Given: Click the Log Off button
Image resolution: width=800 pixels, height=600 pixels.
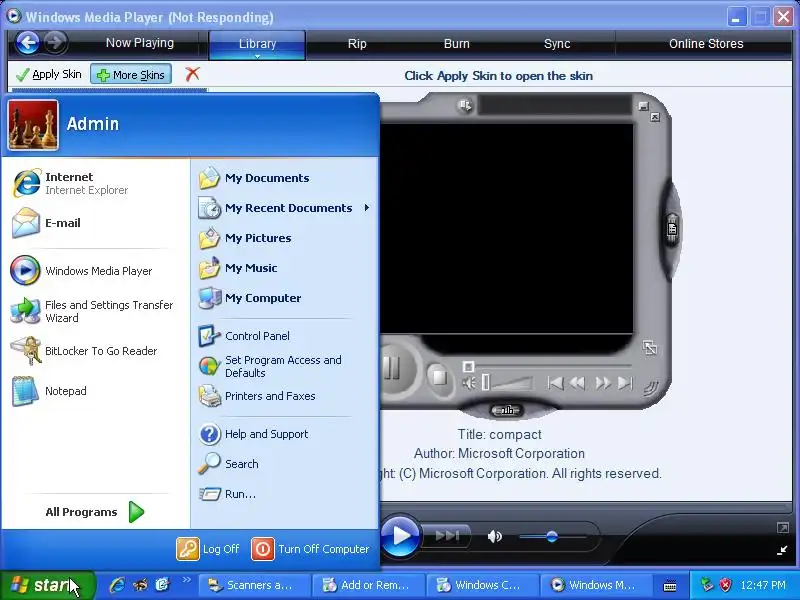Looking at the screenshot, I should point(208,549).
